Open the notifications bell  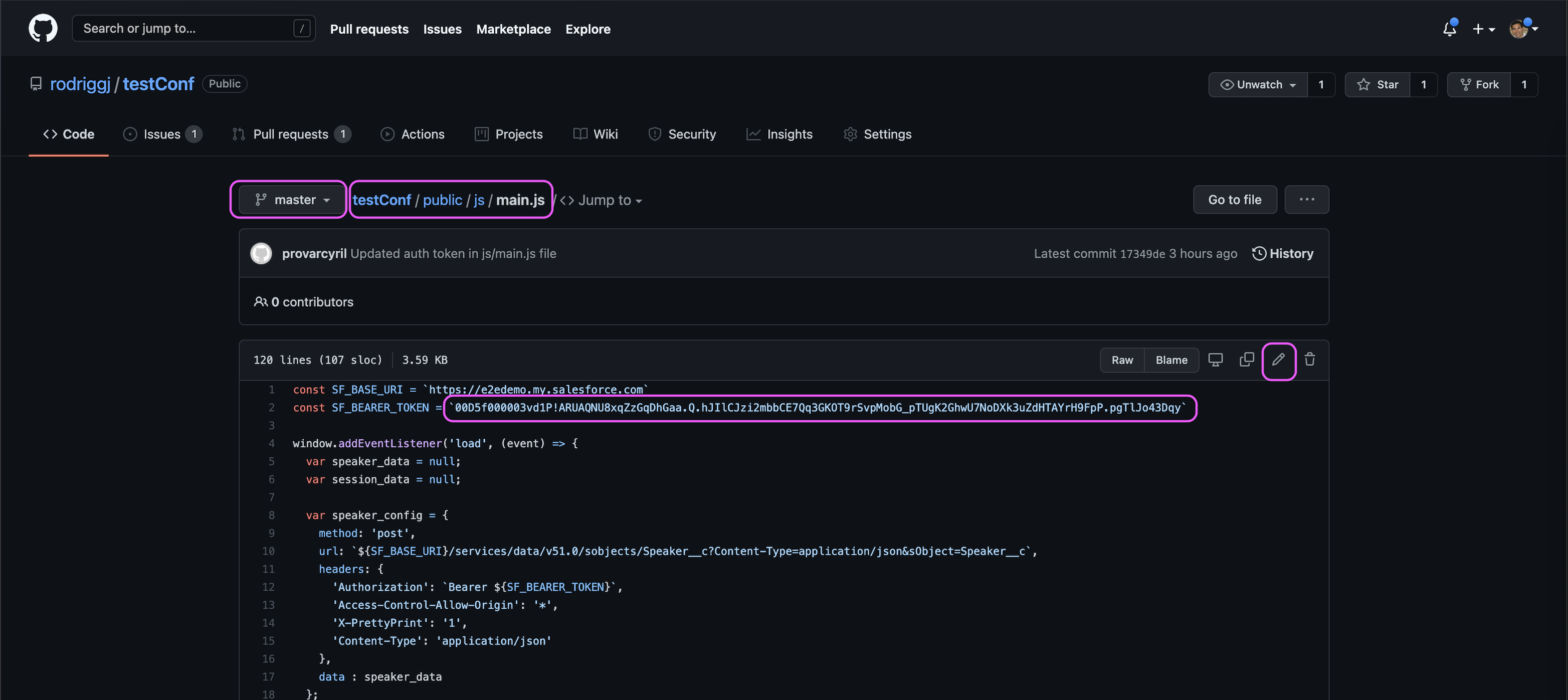pyautogui.click(x=1449, y=29)
